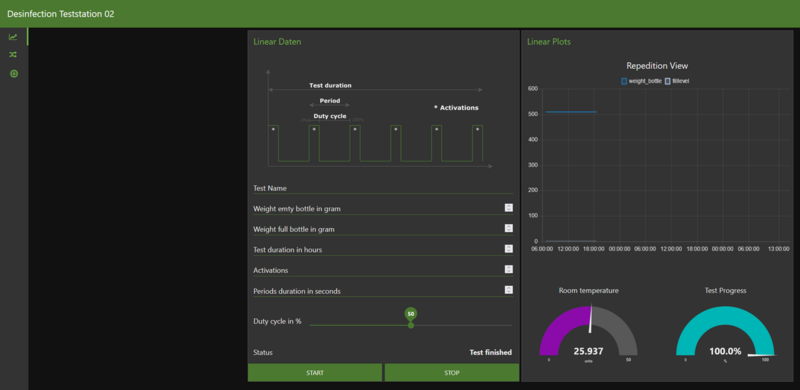Viewport: 800px width, 390px height.
Task: Click the blue weight_bottle line in chart
Action: (x=571, y=112)
